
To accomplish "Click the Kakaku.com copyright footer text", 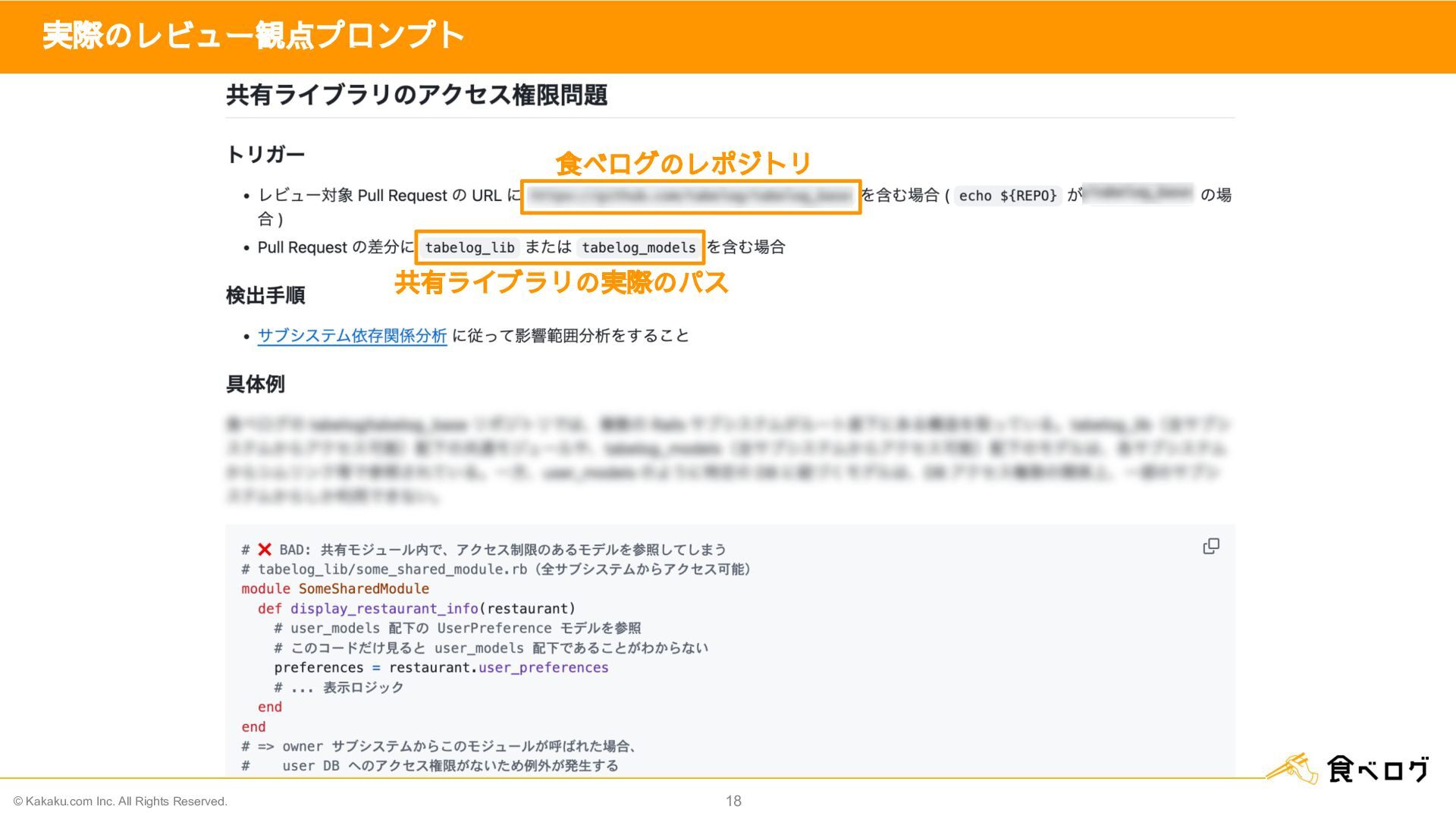I will pyautogui.click(x=121, y=802).
